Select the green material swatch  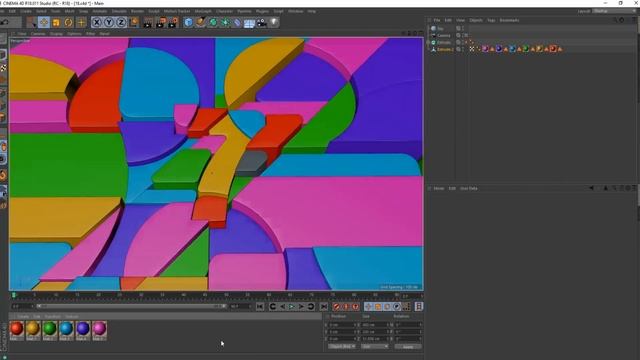point(50,330)
